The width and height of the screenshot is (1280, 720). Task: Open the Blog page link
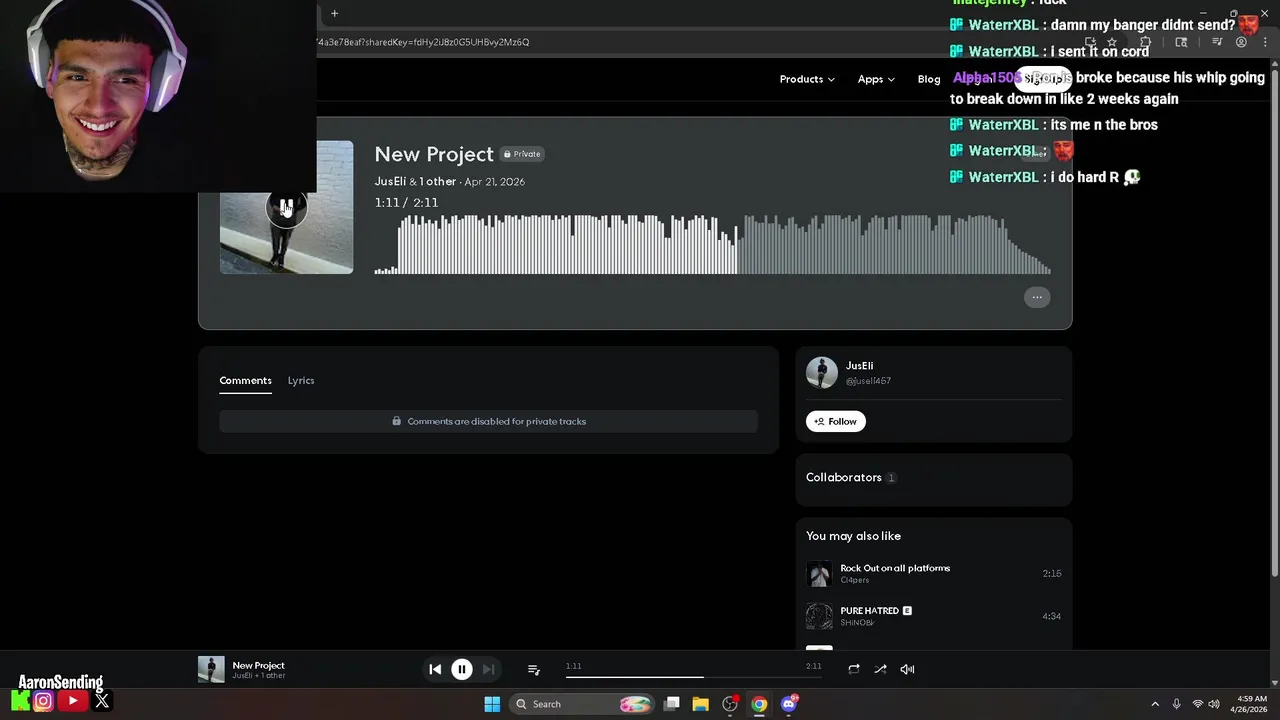(x=929, y=79)
